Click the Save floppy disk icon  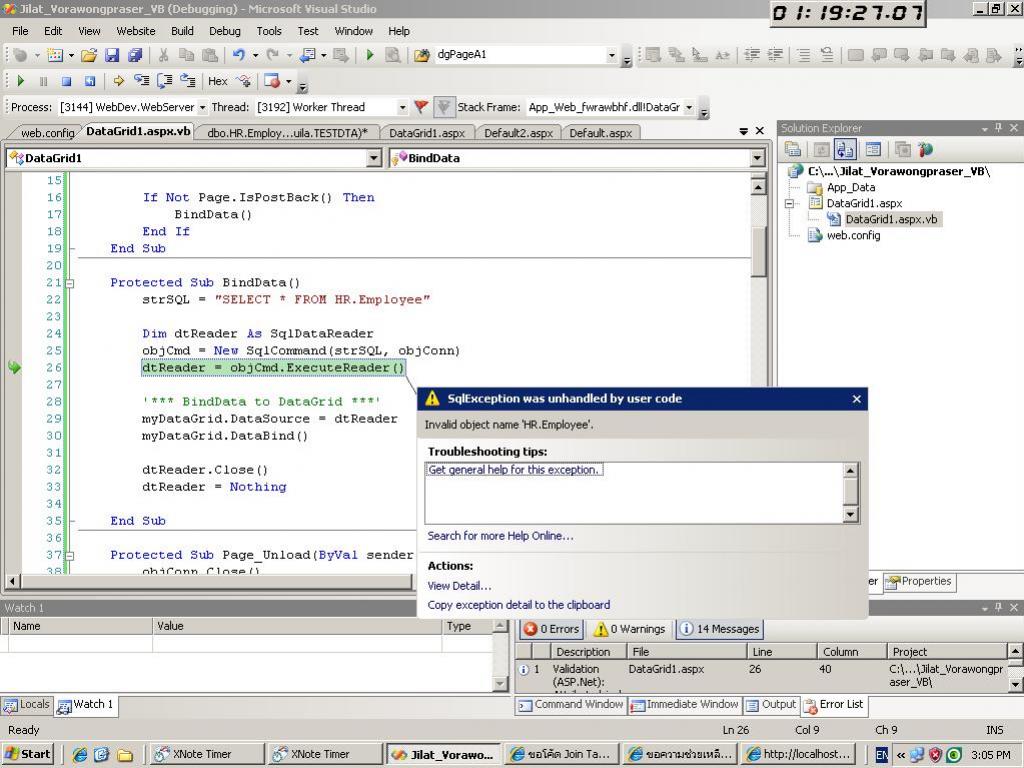[112, 56]
